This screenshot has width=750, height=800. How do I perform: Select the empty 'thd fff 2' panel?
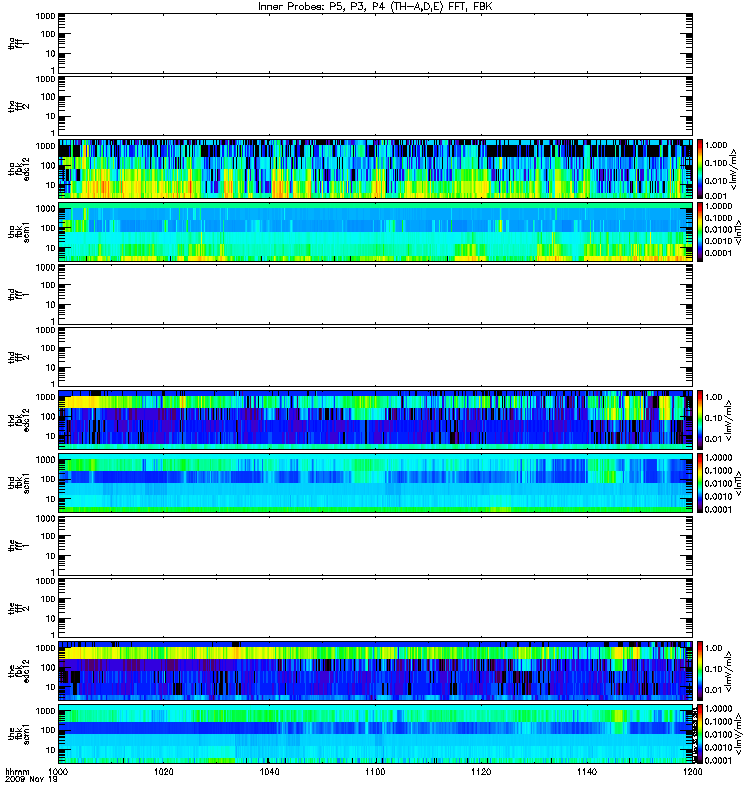point(376,357)
